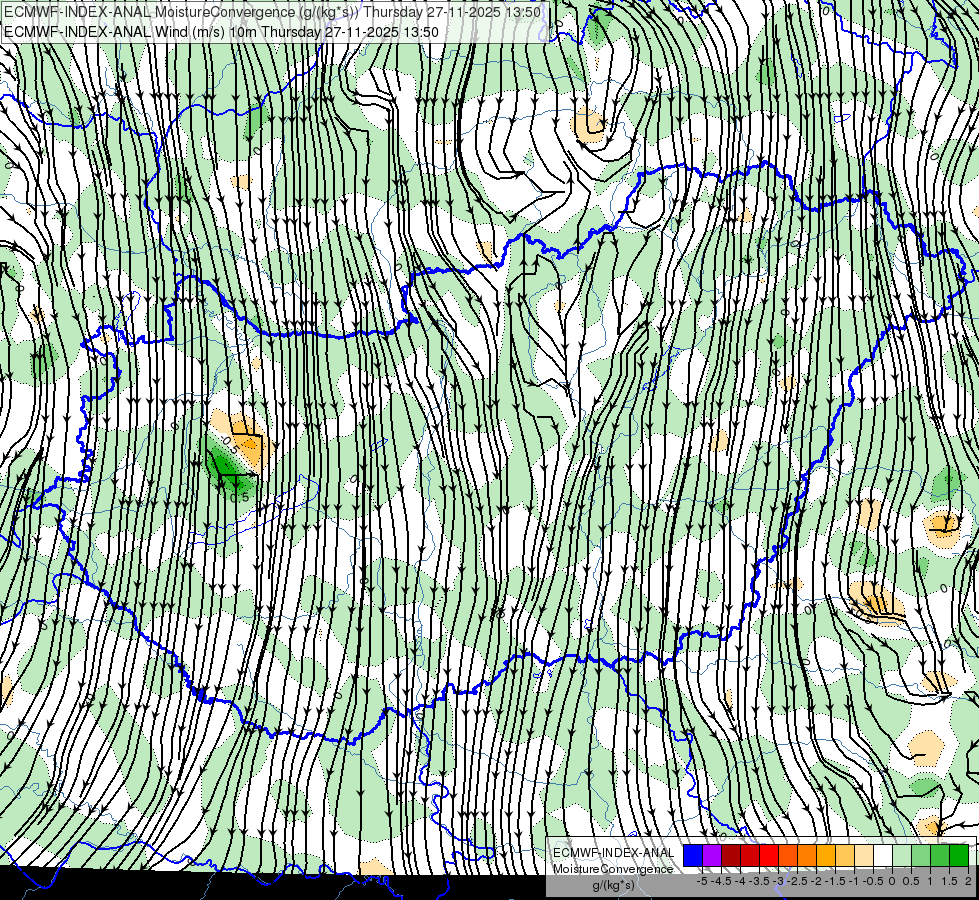Click the -2.5 tick label on the colorbar
979x900 pixels.
pos(797,881)
